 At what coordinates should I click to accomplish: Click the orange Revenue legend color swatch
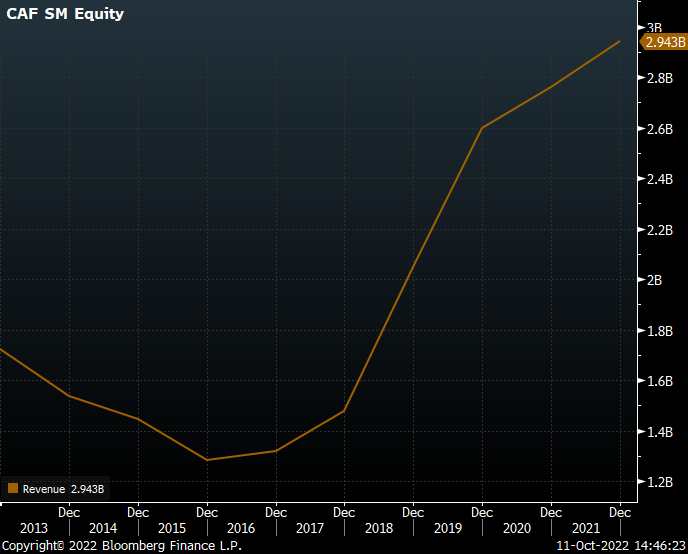(x=13, y=489)
